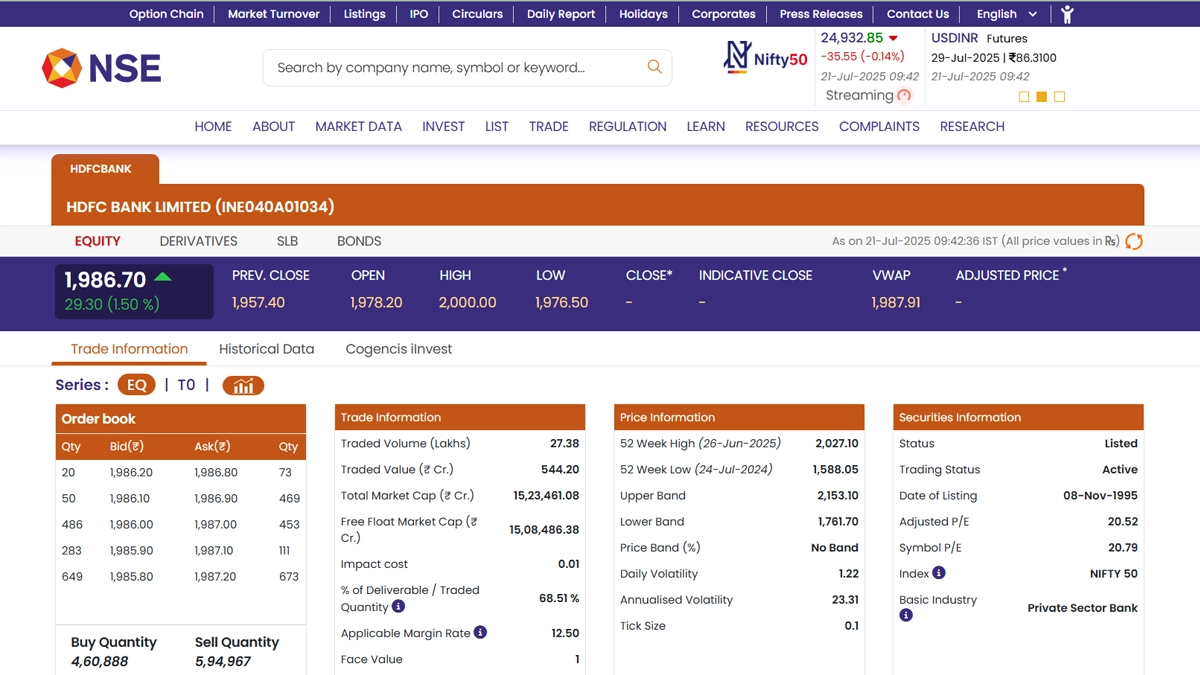Open the chart icon beside T0
The image size is (1200, 675).
coord(243,385)
